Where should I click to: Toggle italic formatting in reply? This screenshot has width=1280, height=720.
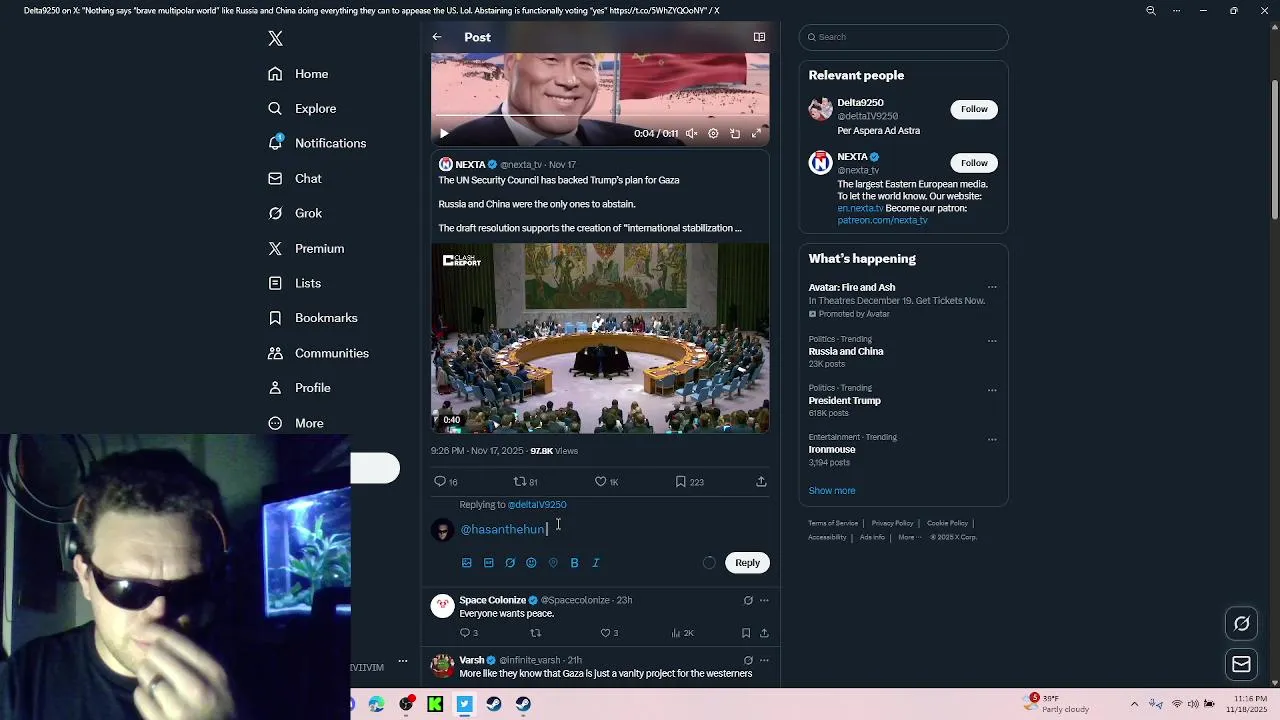coord(596,563)
